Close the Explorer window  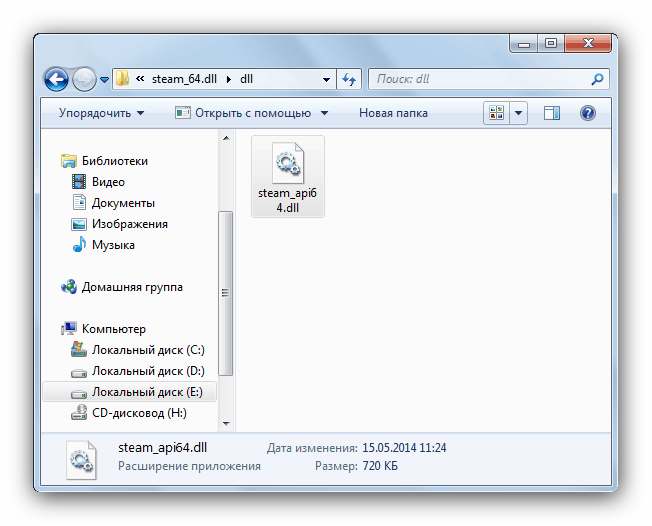pyautogui.click(x=588, y=44)
